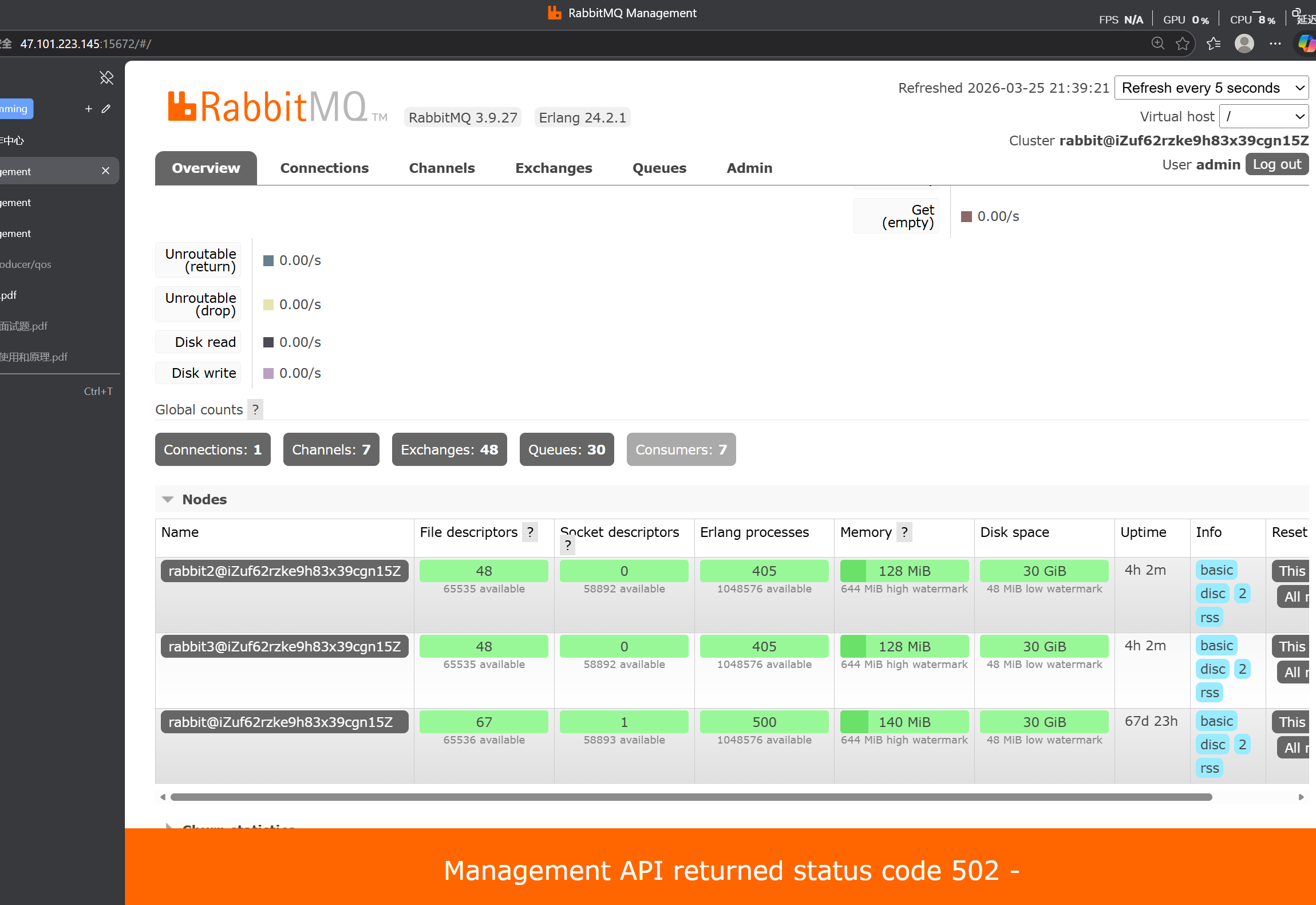The height and width of the screenshot is (905, 1316).
Task: Switch to the Exchanges tab
Action: (x=554, y=168)
